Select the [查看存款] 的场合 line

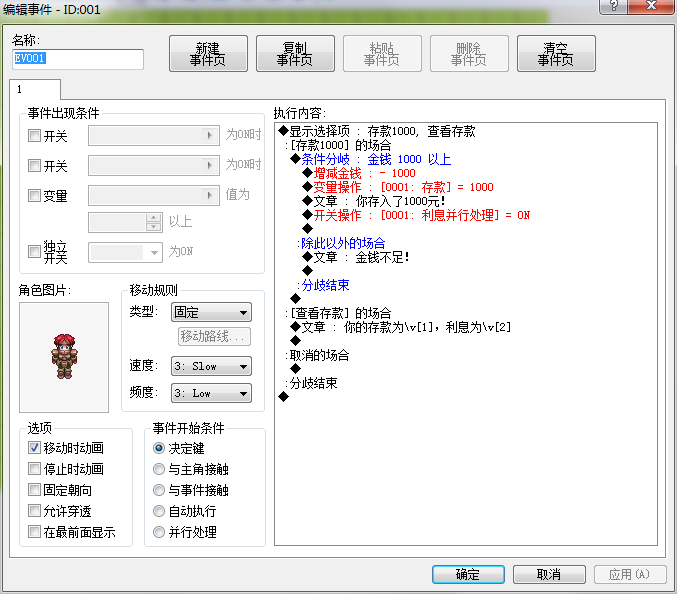click(x=338, y=313)
